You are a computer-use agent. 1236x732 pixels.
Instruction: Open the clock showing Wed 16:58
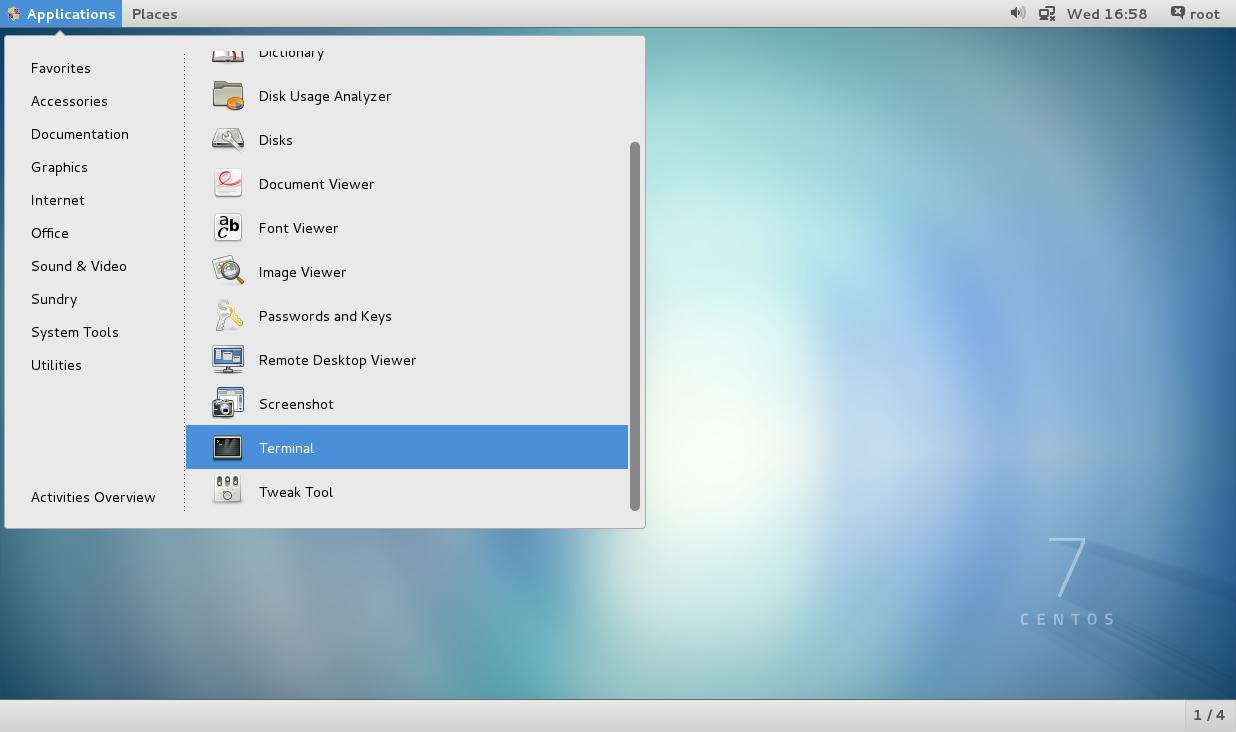[x=1107, y=14]
